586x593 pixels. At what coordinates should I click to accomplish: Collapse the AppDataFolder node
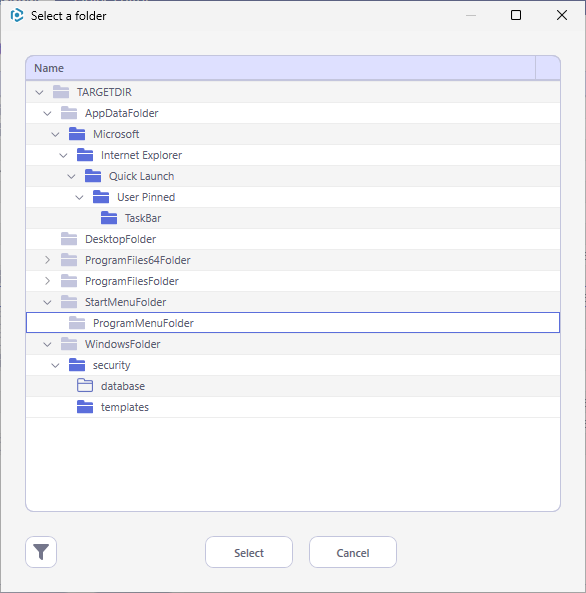point(47,113)
